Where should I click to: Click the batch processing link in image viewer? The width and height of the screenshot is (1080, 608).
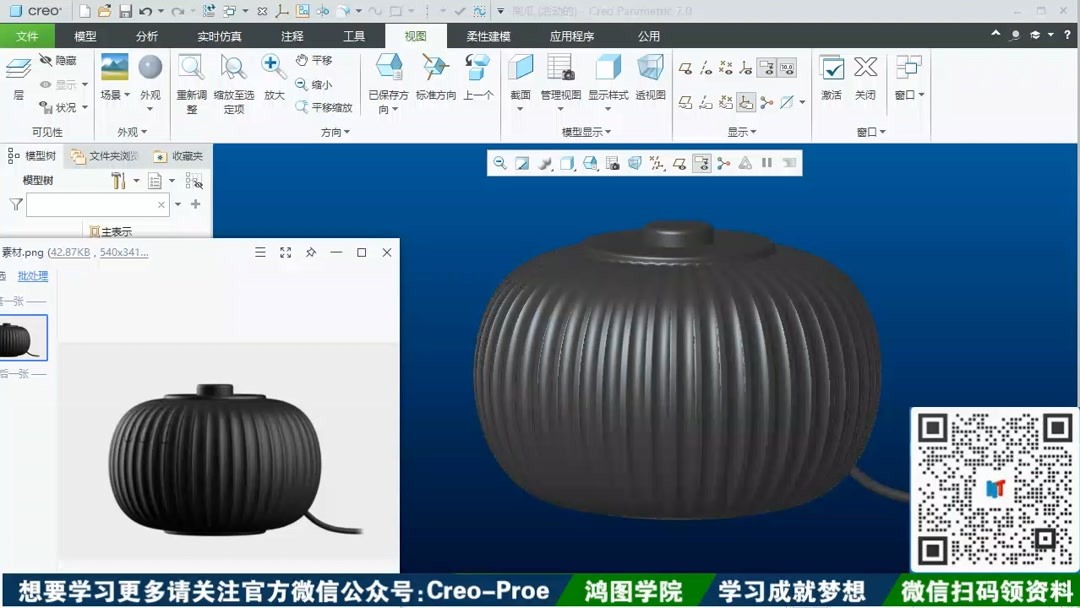point(31,276)
